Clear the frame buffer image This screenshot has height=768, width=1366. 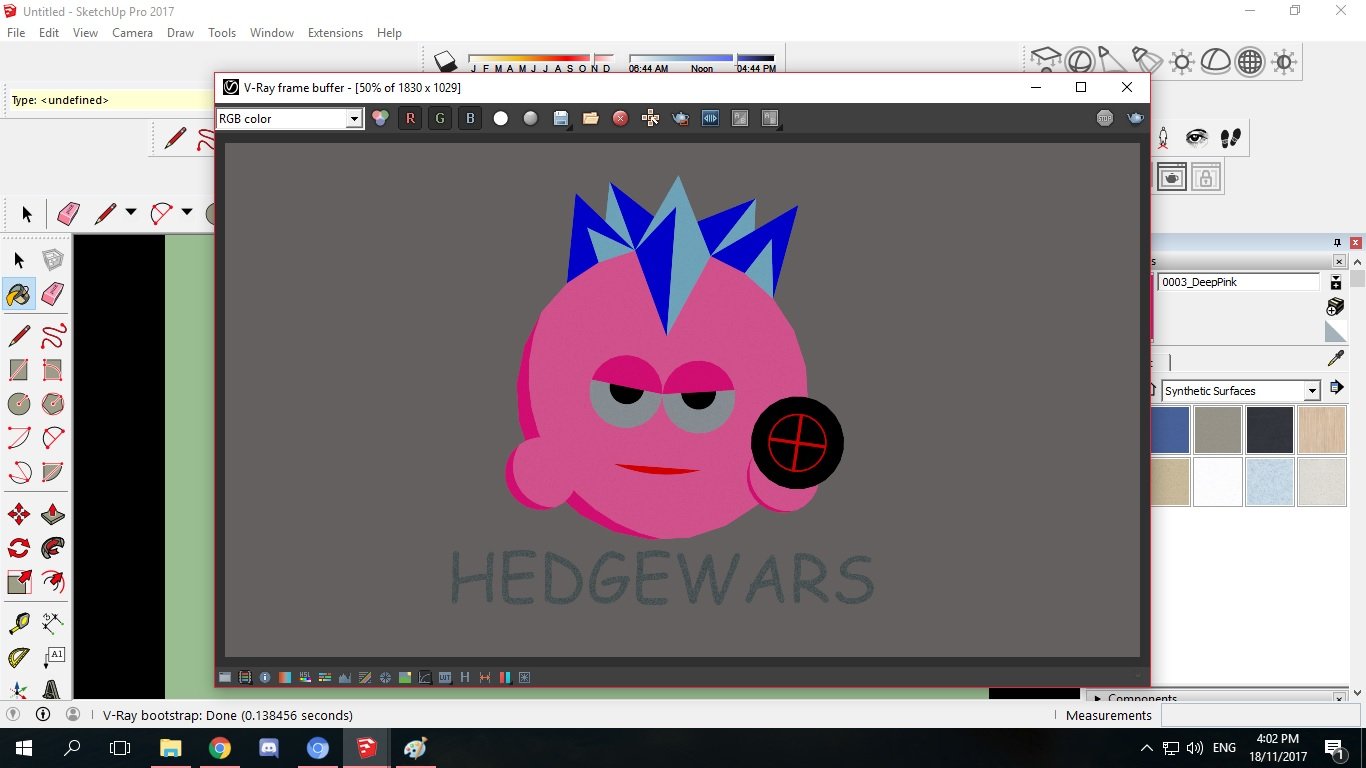pos(620,118)
